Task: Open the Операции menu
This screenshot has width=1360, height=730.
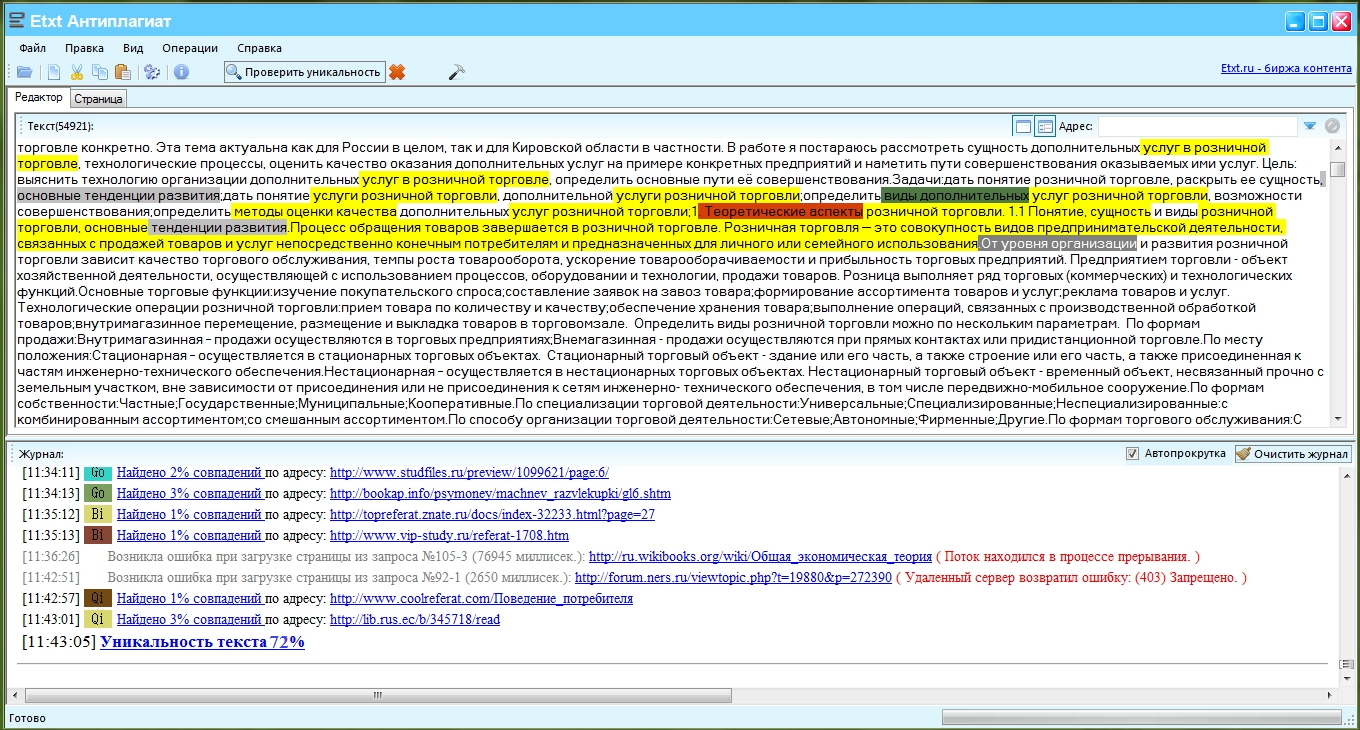Action: [x=190, y=48]
